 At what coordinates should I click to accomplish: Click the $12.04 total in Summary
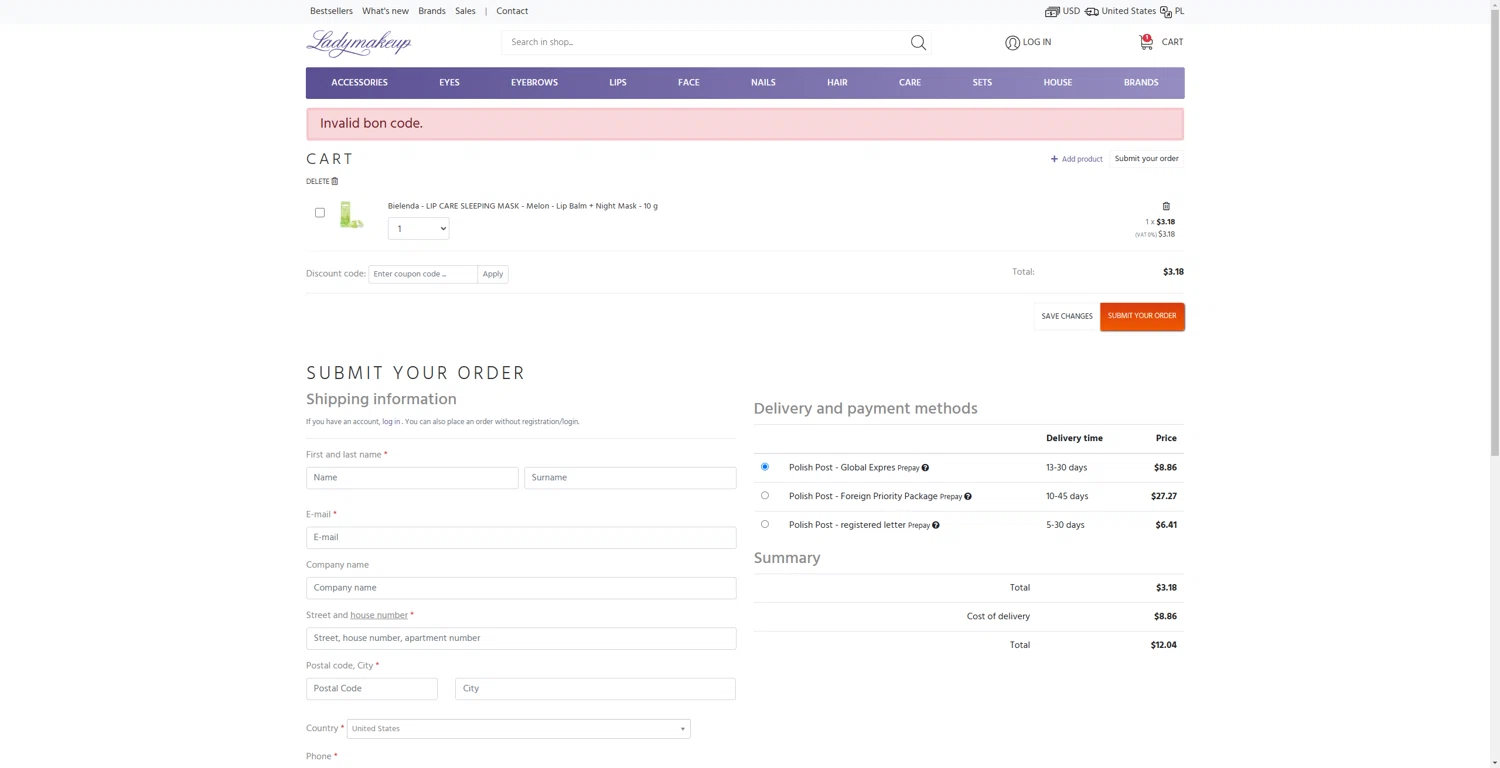pyautogui.click(x=1163, y=646)
